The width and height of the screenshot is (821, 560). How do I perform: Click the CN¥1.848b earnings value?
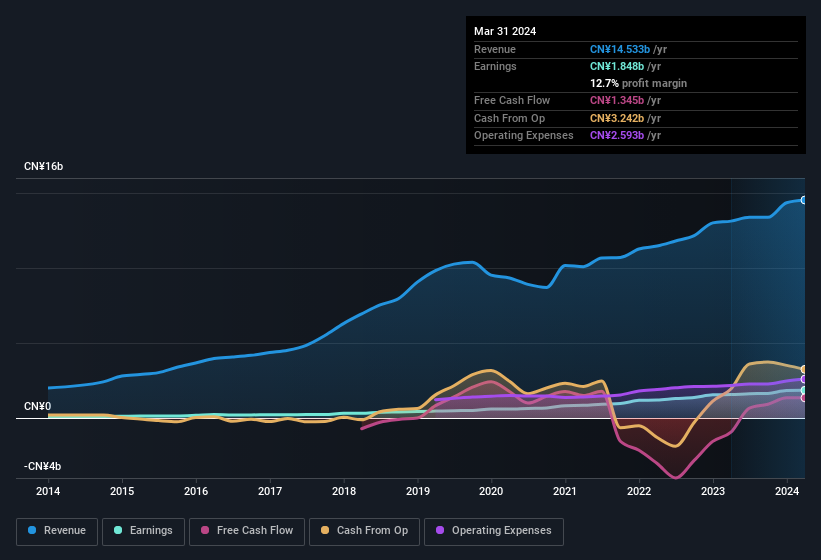[617, 66]
